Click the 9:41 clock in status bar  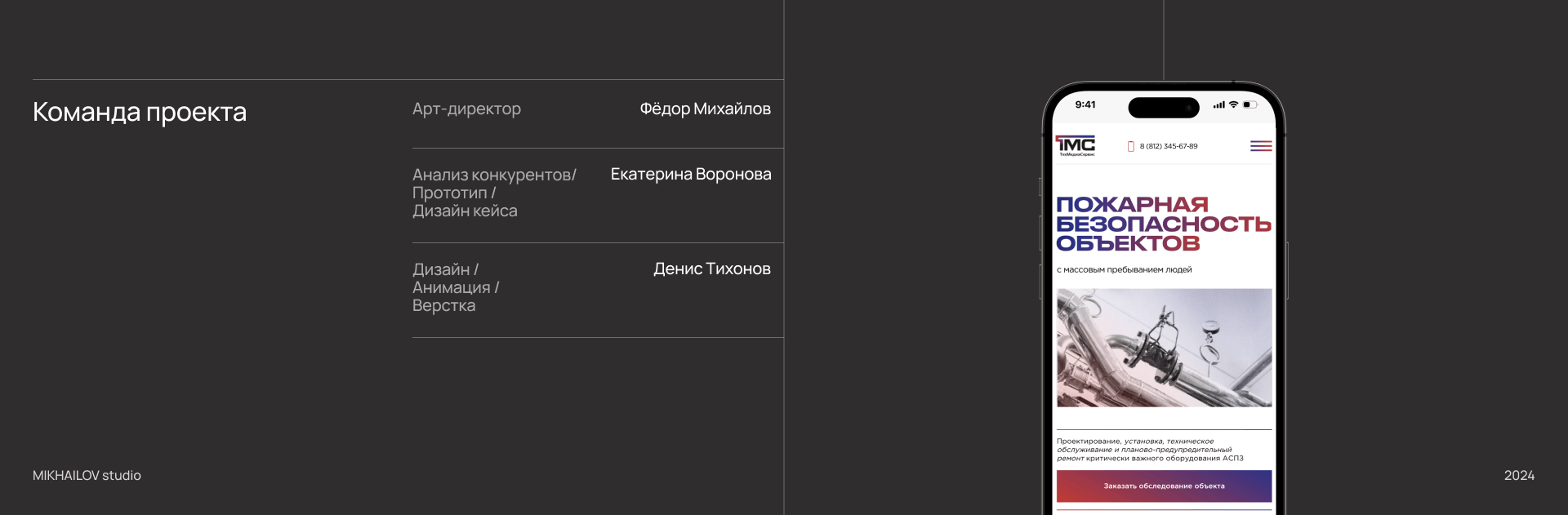pyautogui.click(x=1085, y=104)
